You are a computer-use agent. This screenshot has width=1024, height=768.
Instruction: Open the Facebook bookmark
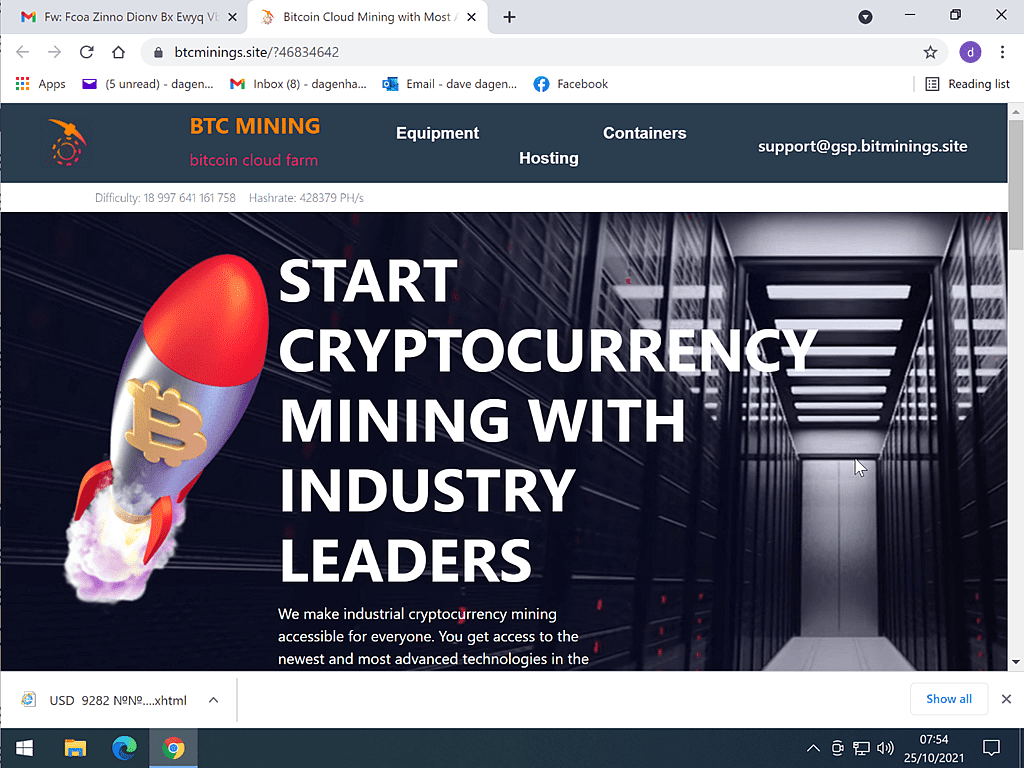[x=571, y=84]
